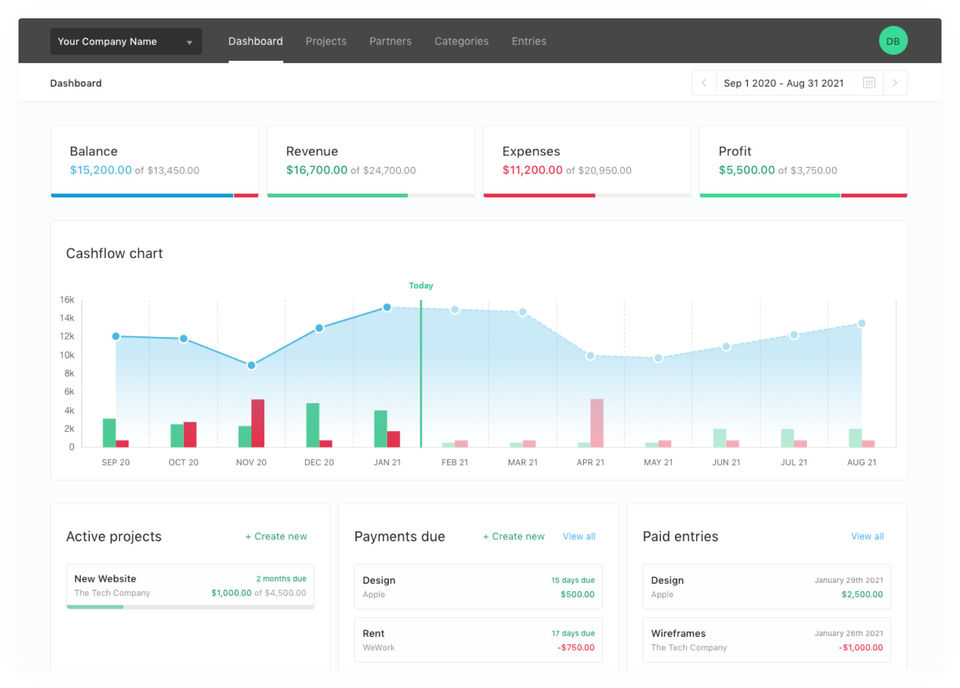This screenshot has width=960, height=688.
Task: Open the Projects tab
Action: point(326,41)
